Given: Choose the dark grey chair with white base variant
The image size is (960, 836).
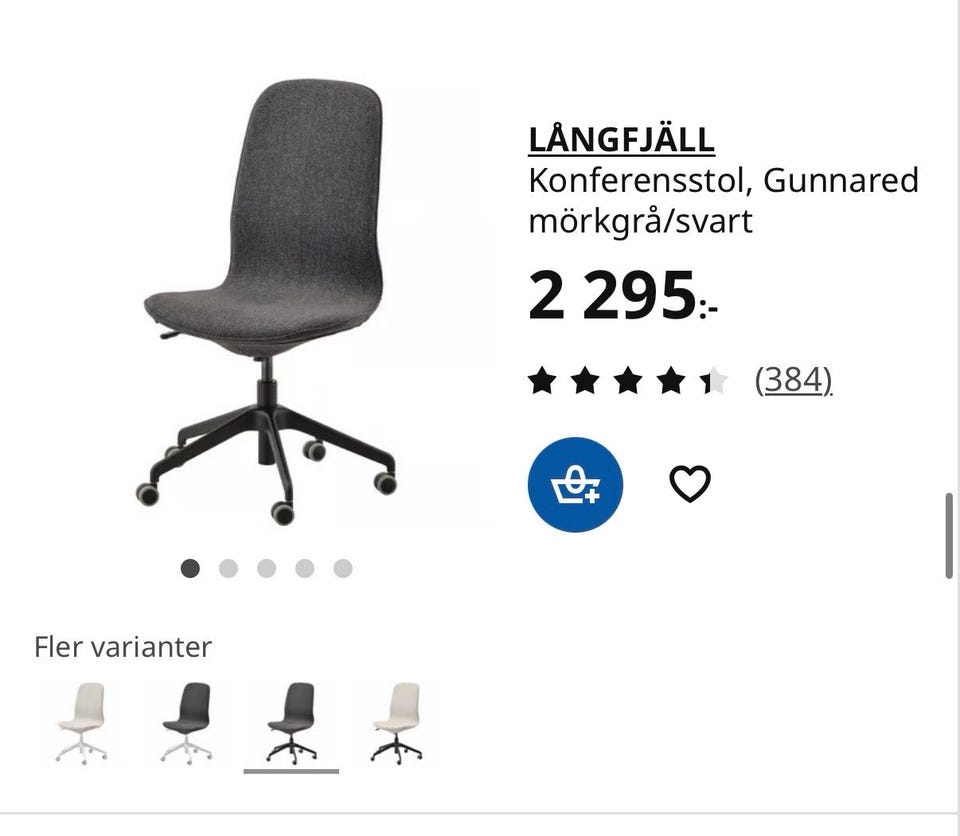Looking at the screenshot, I should click(187, 723).
